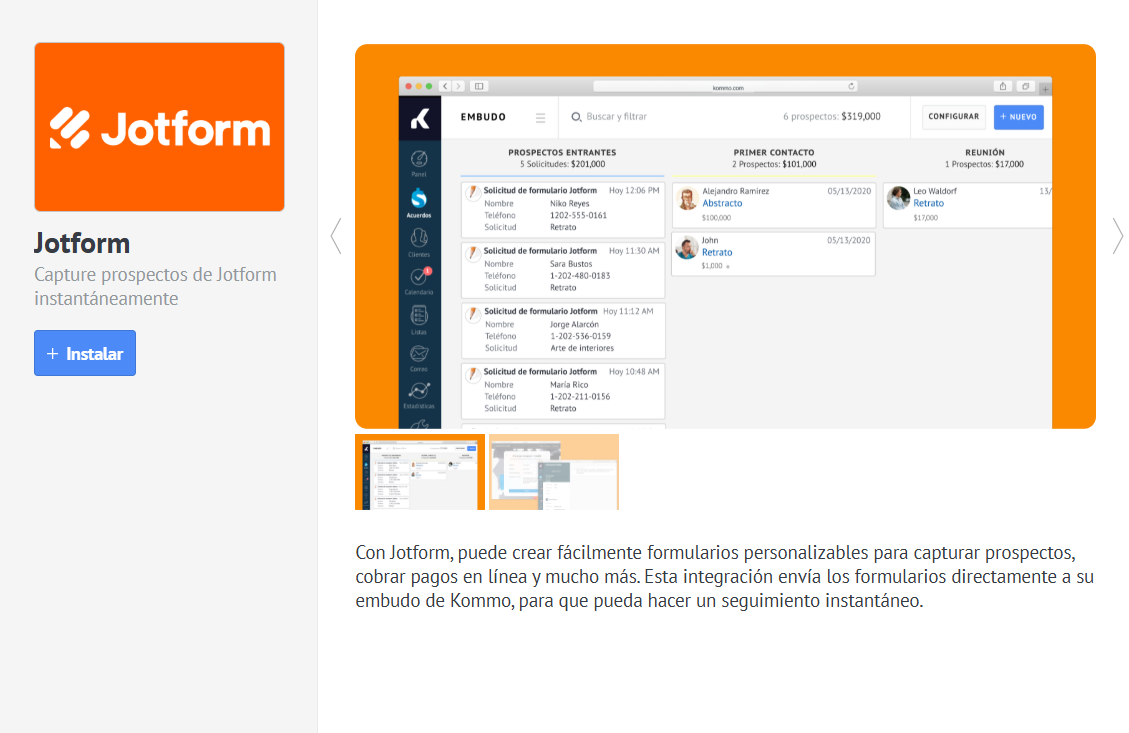Viewport: 1129px width, 733px height.
Task: Go to the next carousel slide arrow
Action: 1117,236
